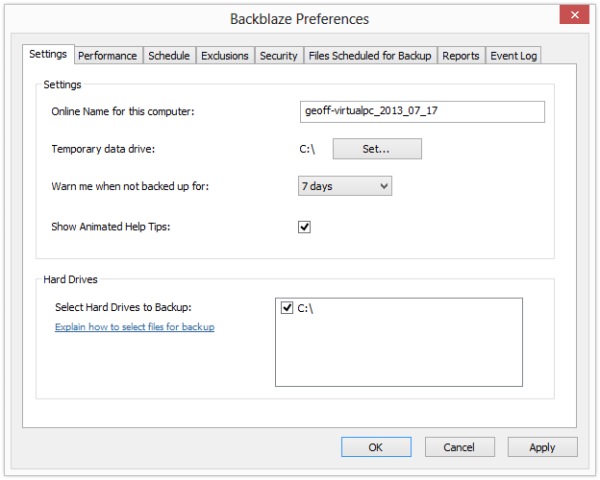600x480 pixels.
Task: Go to the Exclusions tab
Action: click(225, 56)
